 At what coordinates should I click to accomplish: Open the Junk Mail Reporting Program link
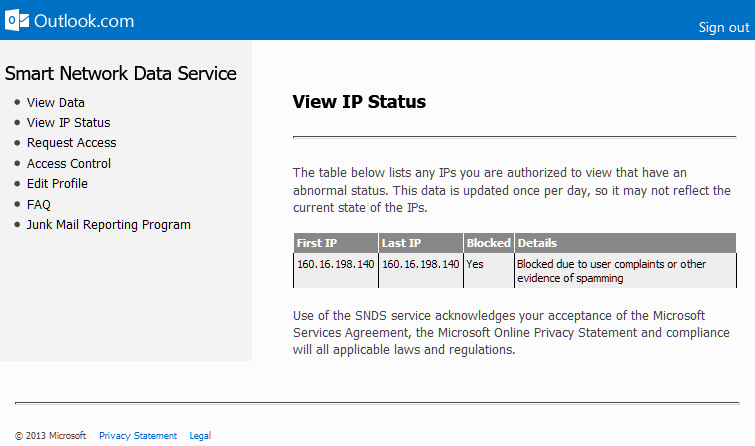(x=109, y=225)
